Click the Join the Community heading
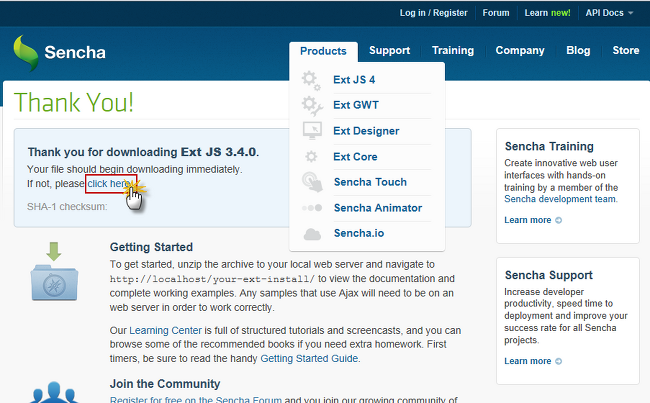 tap(165, 384)
